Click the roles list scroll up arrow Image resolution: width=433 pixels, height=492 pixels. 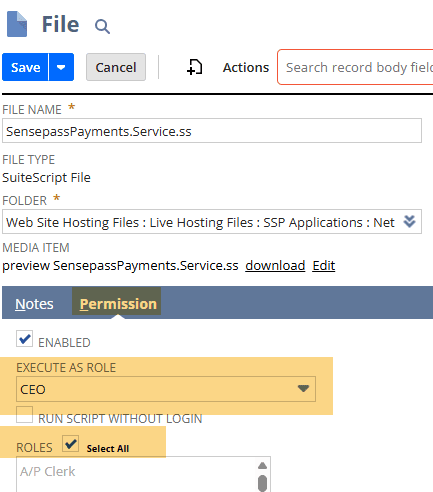click(262, 465)
